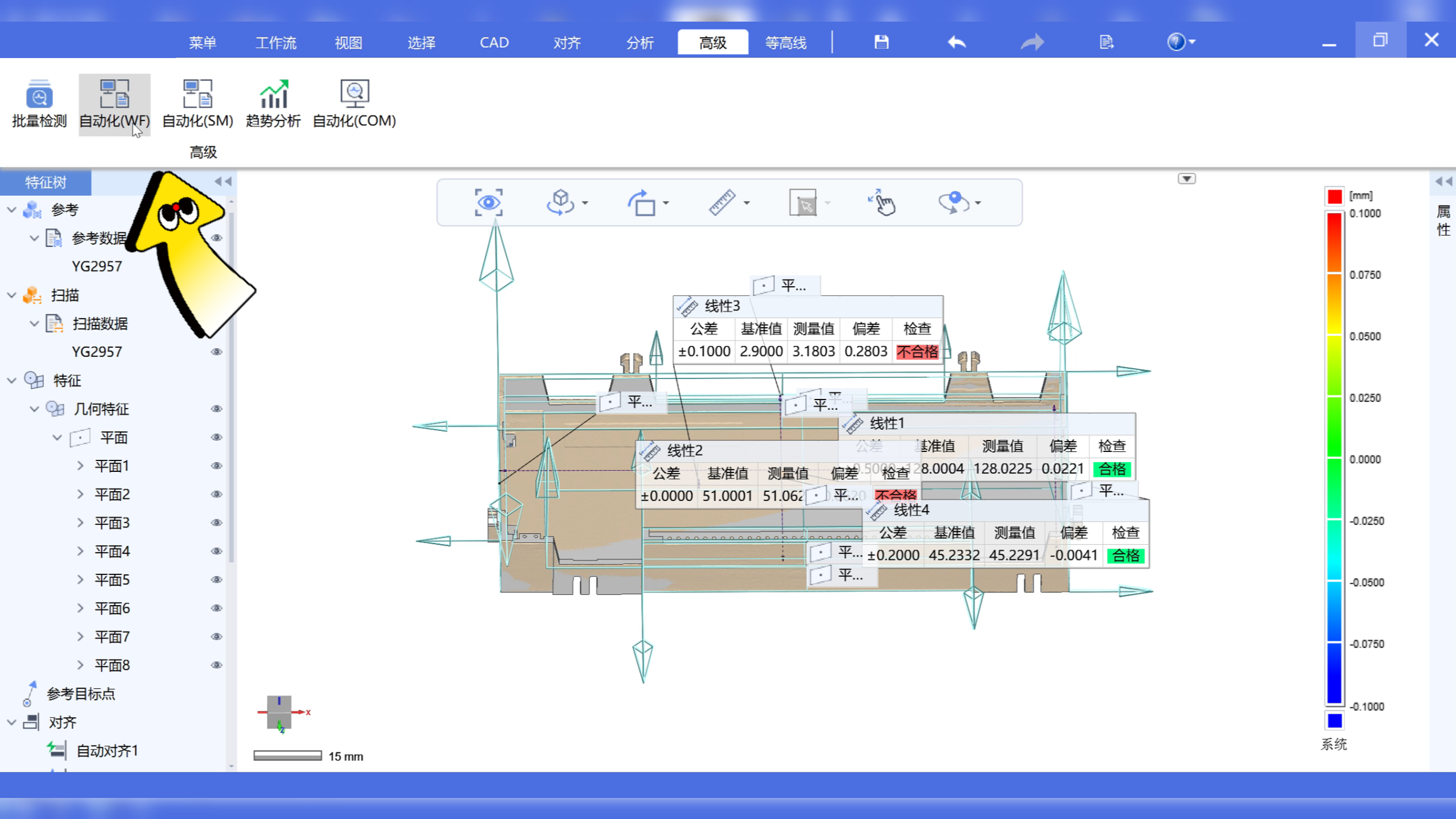Select the 自动对齐1 item
Screen dimensions: 1456x819
coord(107,750)
